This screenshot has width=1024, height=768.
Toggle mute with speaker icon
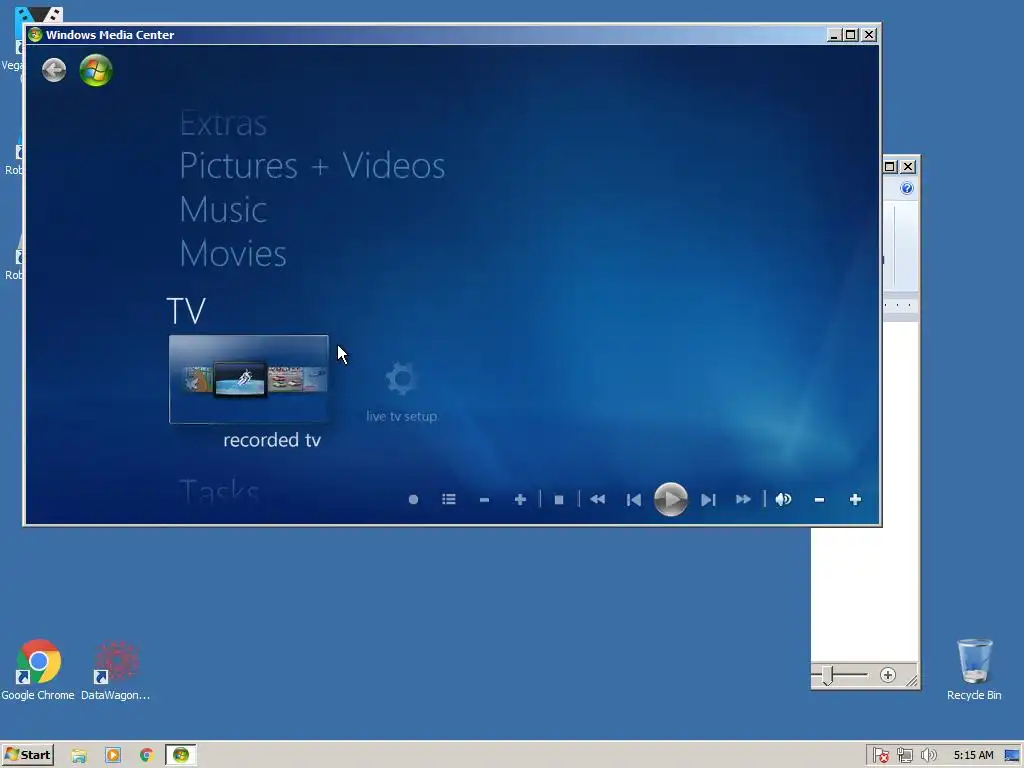coord(783,500)
